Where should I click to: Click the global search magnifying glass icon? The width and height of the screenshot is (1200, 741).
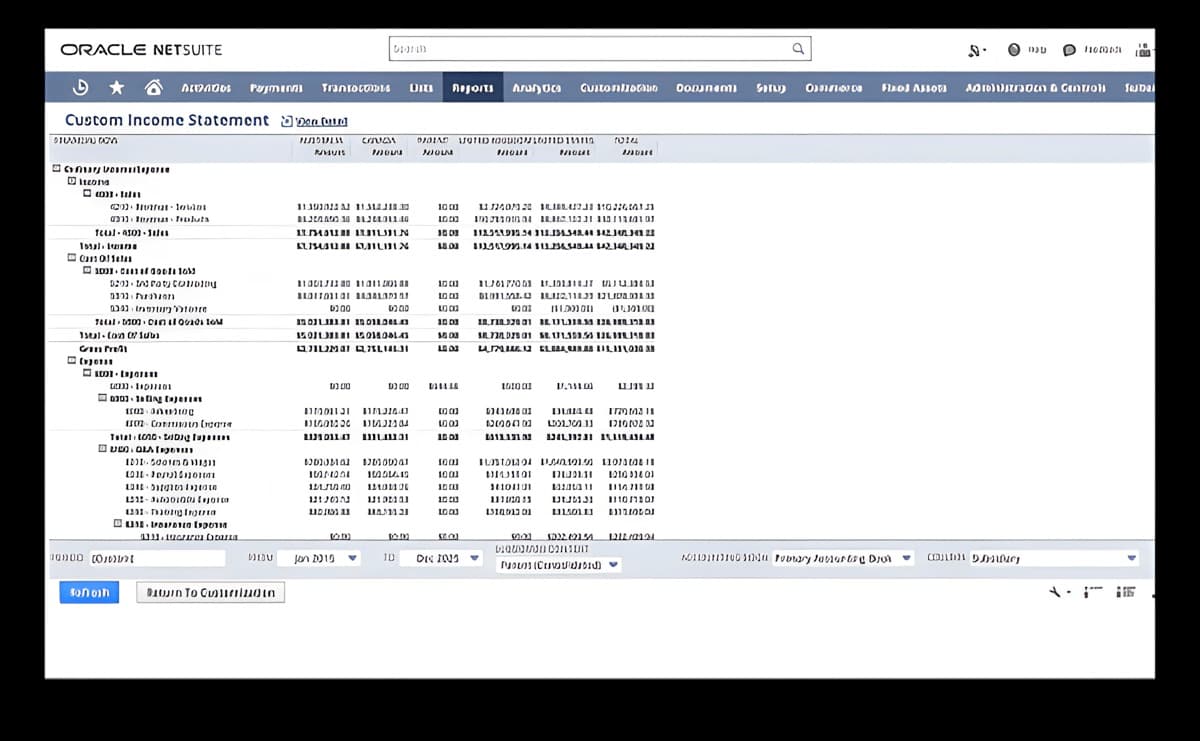tap(797, 48)
